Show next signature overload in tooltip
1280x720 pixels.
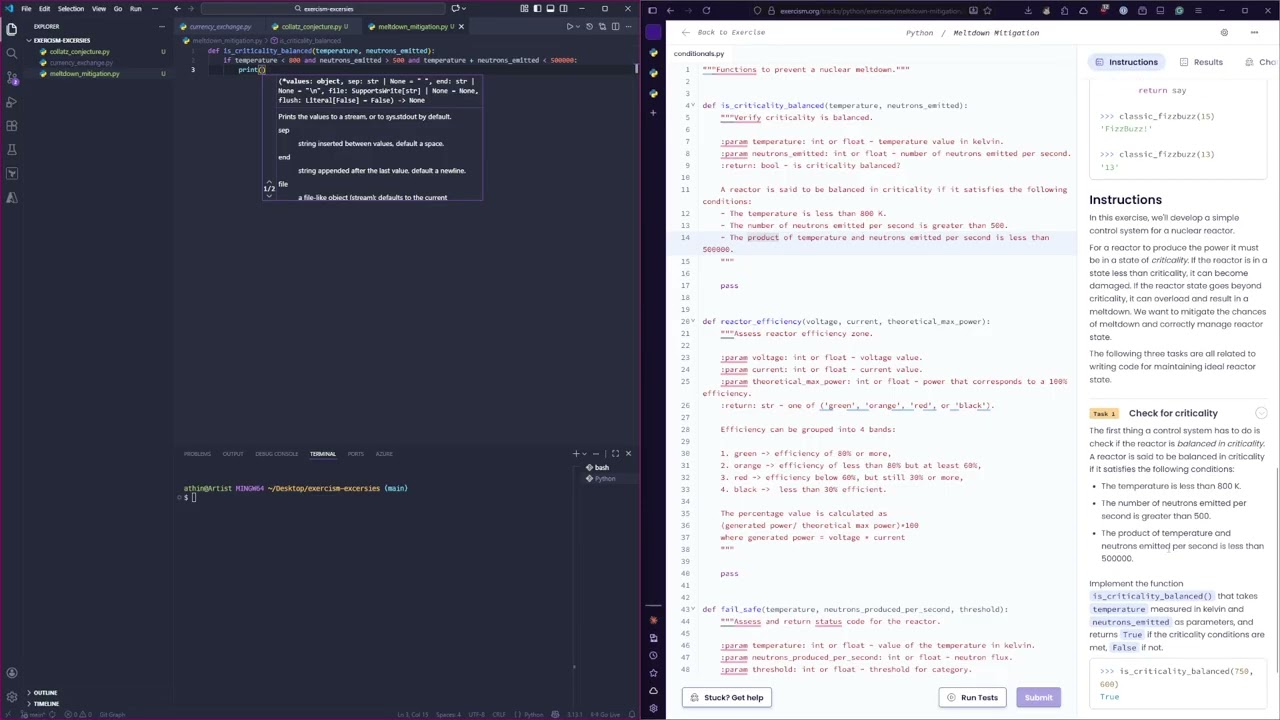[x=269, y=195]
